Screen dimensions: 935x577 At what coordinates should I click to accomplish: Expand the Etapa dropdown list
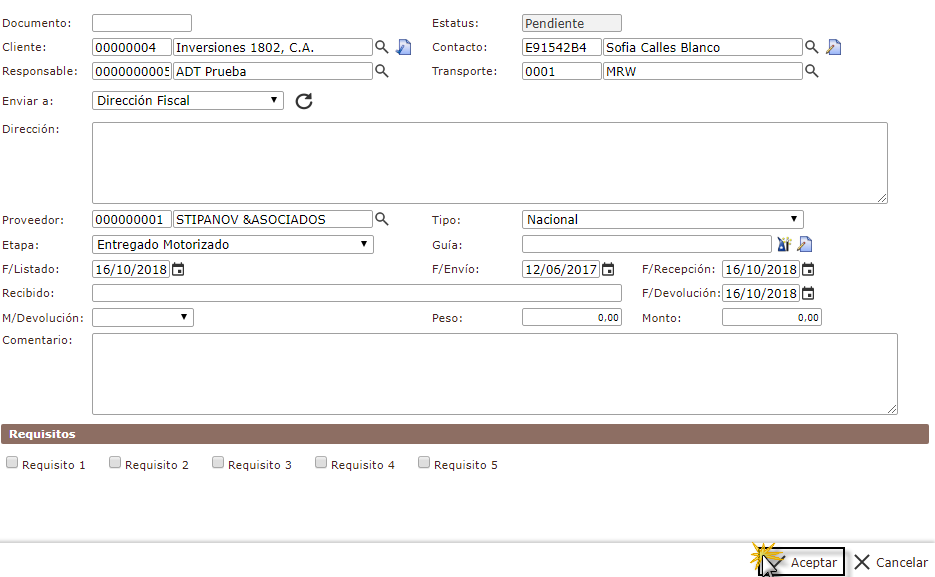(x=232, y=245)
